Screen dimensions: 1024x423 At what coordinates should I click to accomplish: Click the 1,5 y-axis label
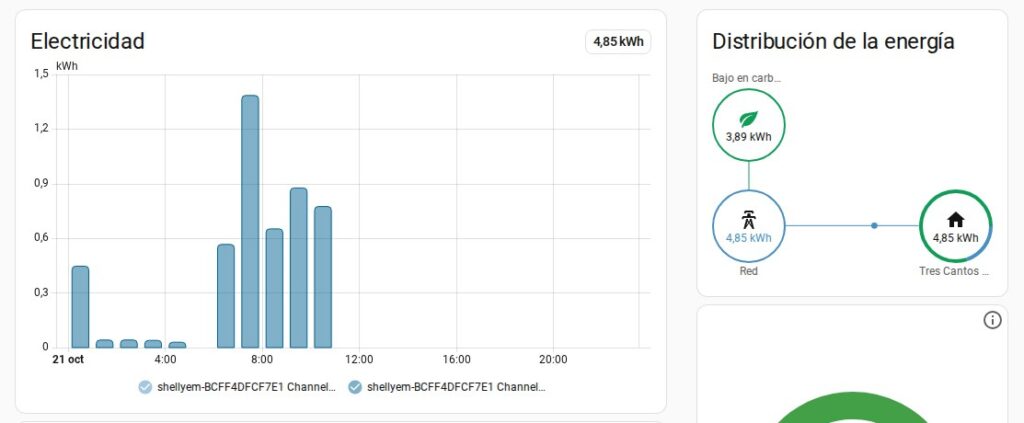point(41,74)
